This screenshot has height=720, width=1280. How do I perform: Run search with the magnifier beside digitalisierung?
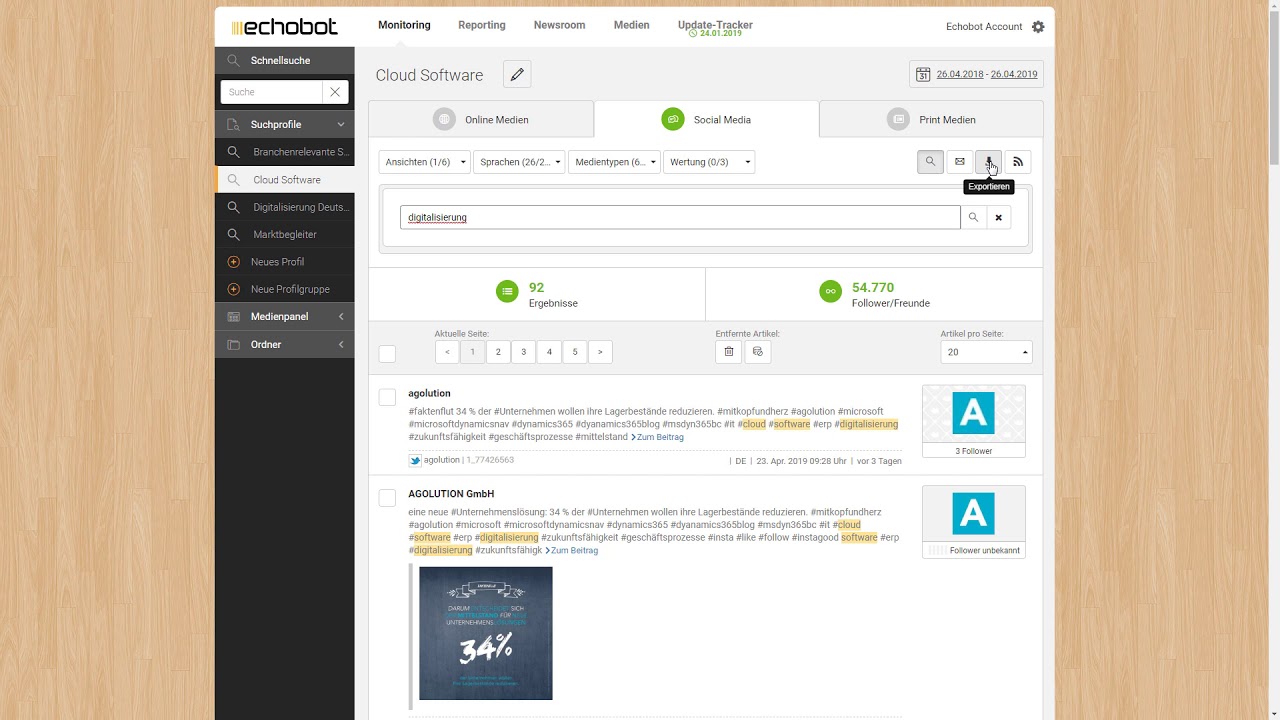point(973,217)
